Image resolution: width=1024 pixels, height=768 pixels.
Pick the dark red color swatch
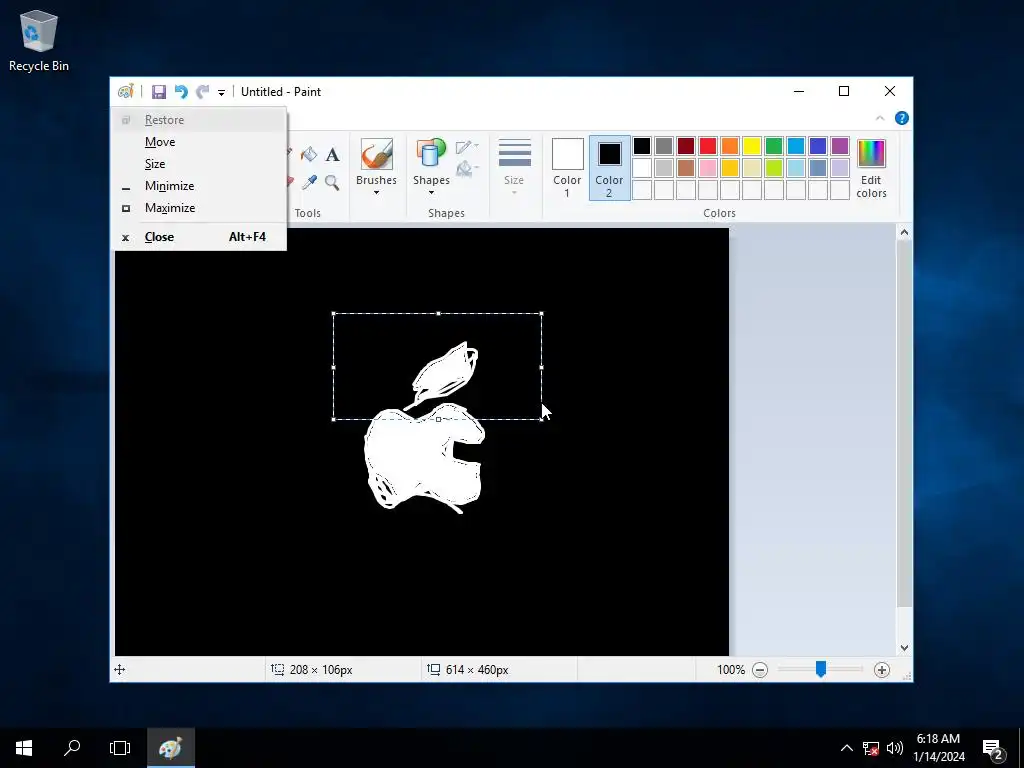tap(686, 146)
